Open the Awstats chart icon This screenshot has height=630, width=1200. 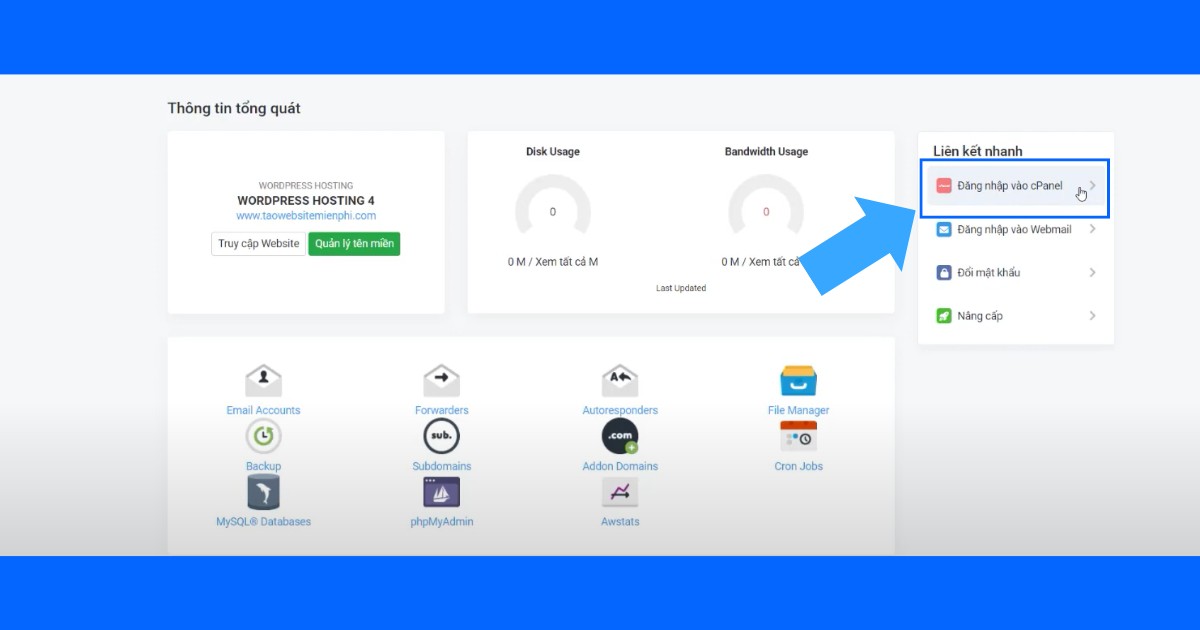click(620, 492)
